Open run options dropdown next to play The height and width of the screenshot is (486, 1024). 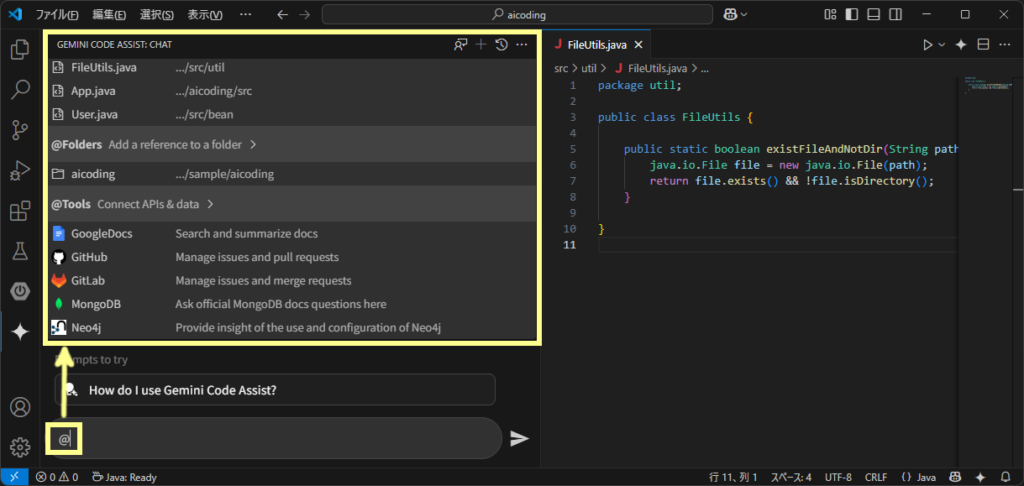pos(942,44)
